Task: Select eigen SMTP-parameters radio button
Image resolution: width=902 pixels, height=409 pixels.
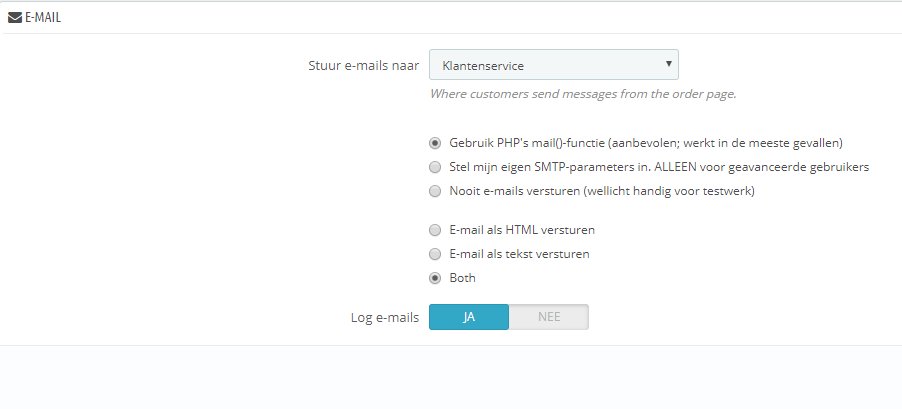Action: pyautogui.click(x=435, y=167)
